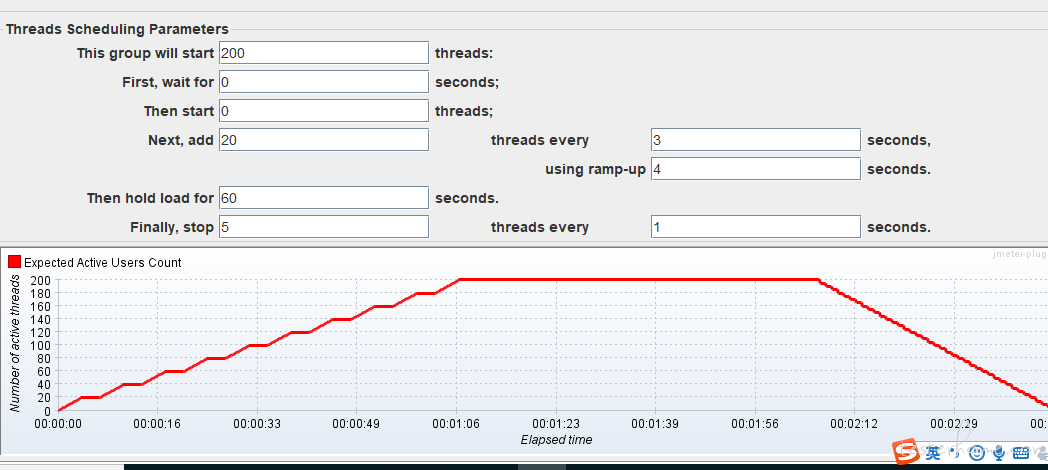
Task: Click the 'Finally, stop' threads field
Action: coord(323,227)
